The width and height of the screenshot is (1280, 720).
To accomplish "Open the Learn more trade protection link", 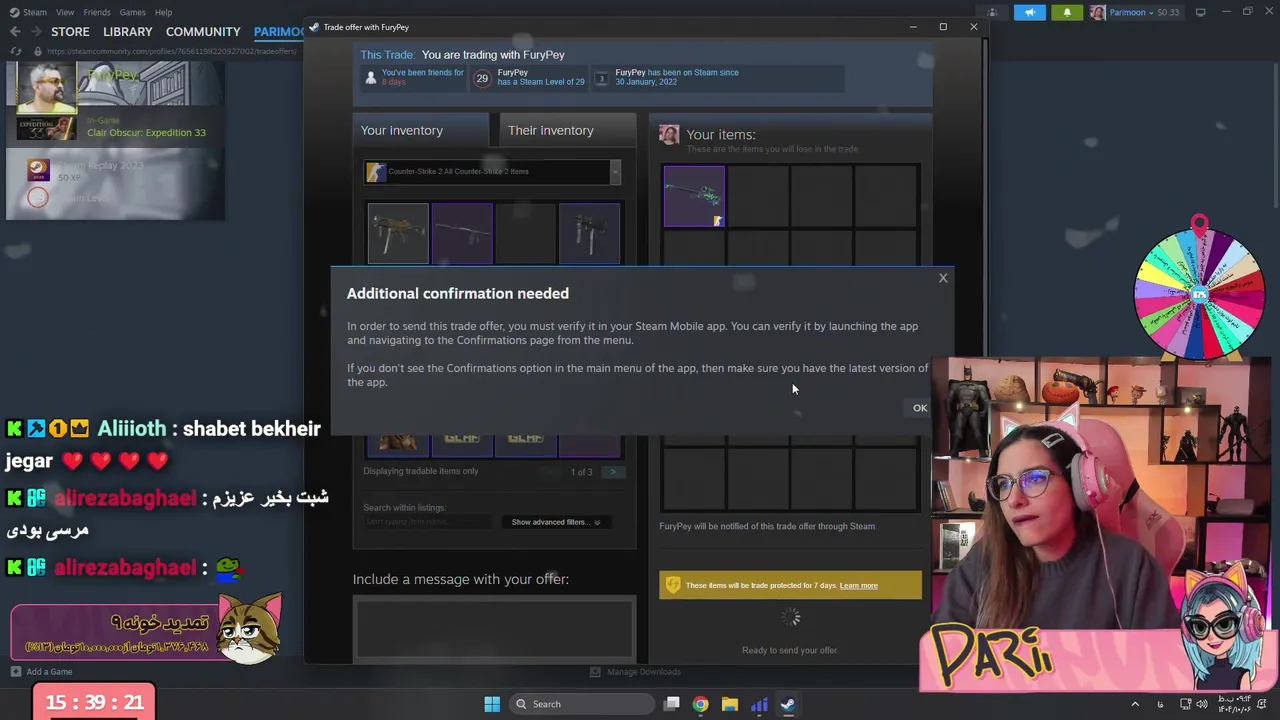I will tap(859, 586).
